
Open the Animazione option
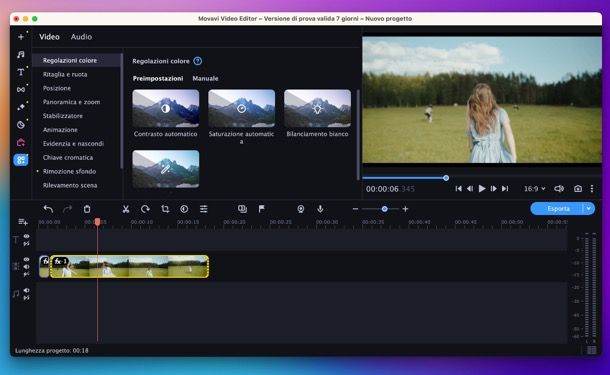[x=60, y=130]
